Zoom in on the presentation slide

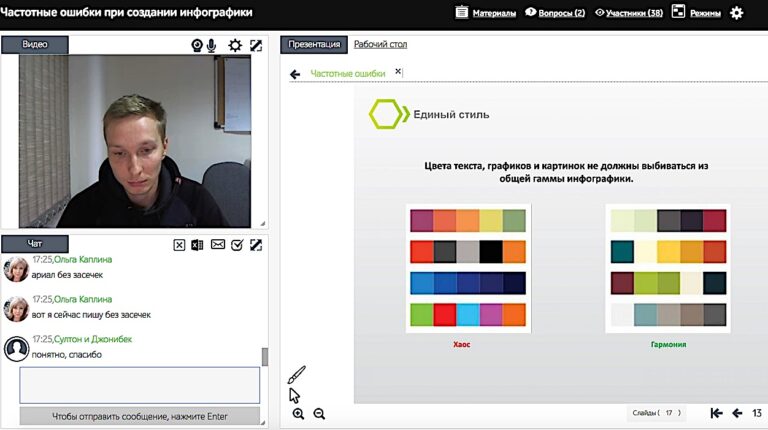pyautogui.click(x=298, y=414)
